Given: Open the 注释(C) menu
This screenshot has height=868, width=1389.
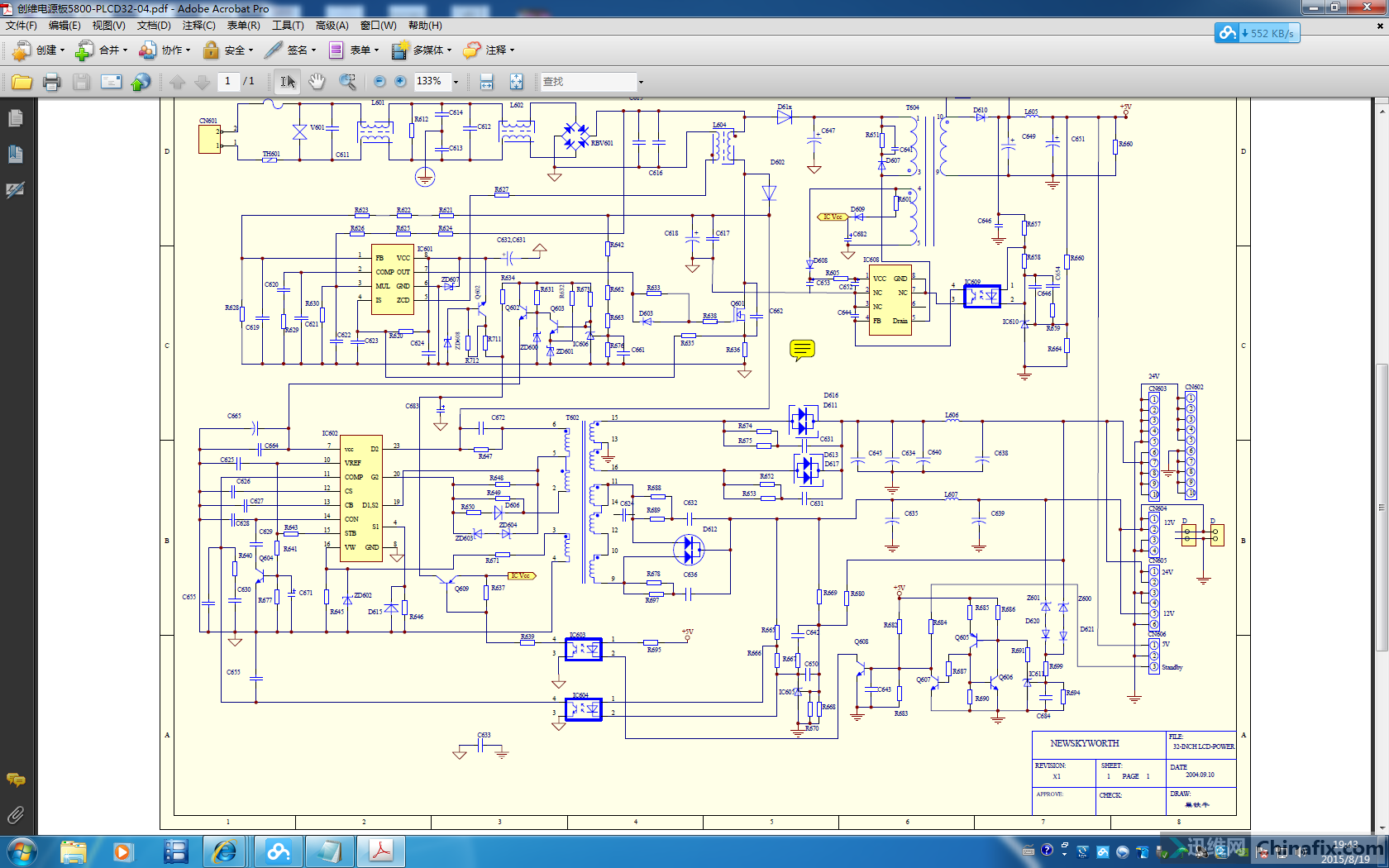Looking at the screenshot, I should coord(198,26).
